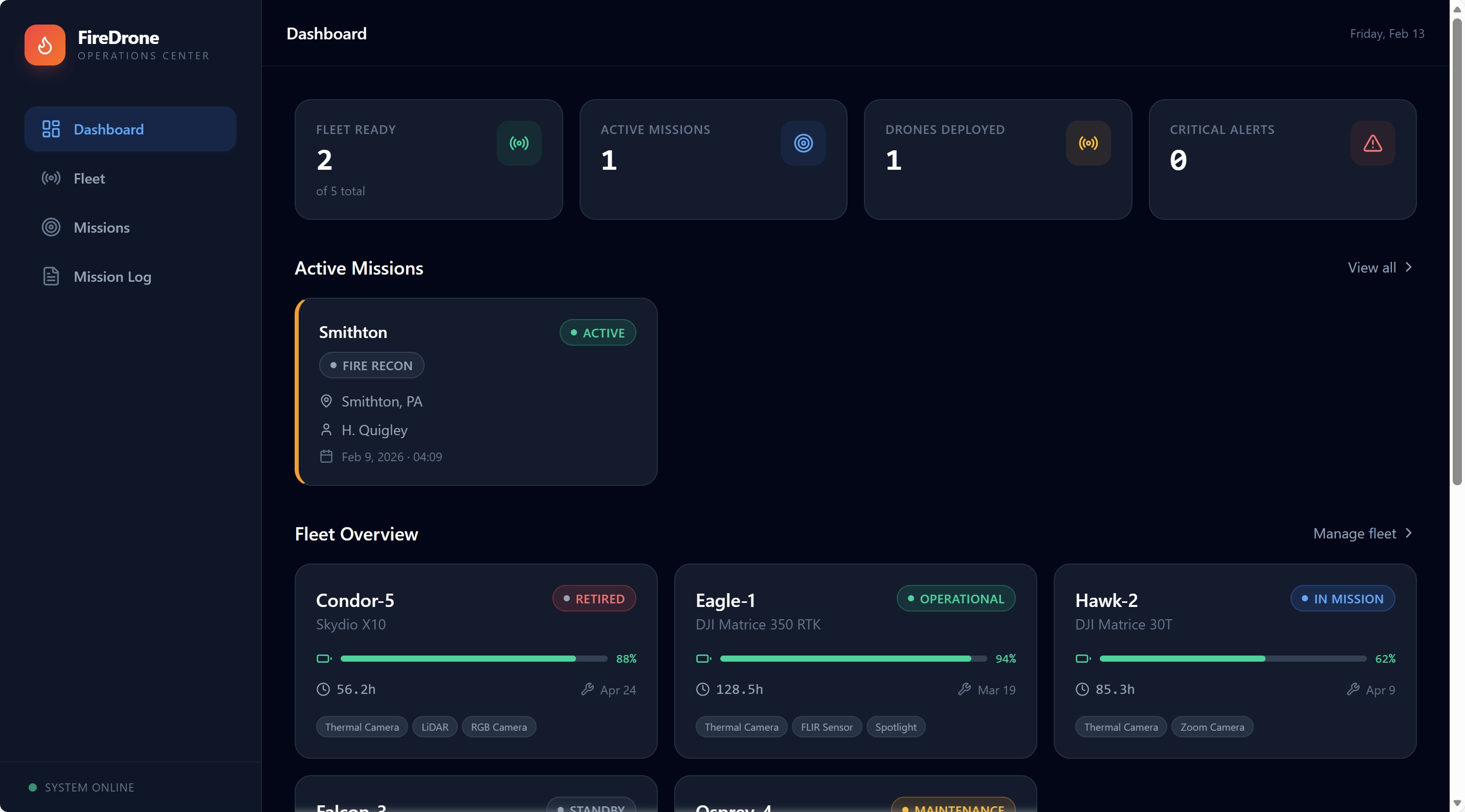
Task: Open the Mission Log sidebar page
Action: [x=130, y=276]
